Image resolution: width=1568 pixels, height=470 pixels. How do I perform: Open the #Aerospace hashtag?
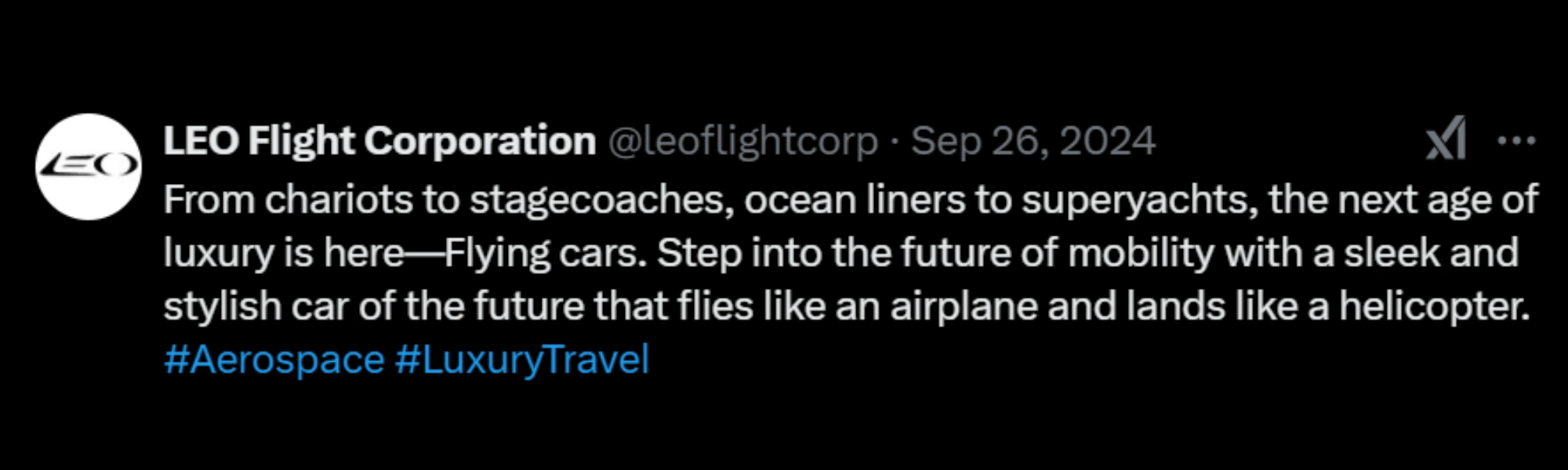(x=274, y=360)
